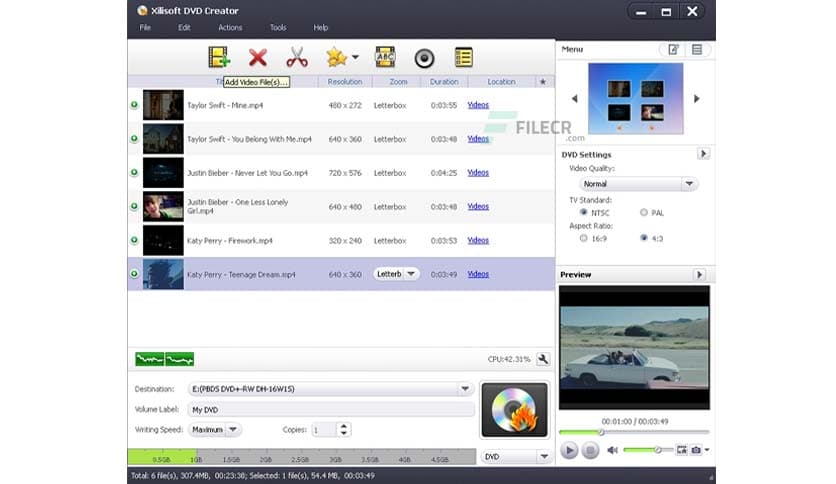Open the Effects dropdown arrow
The width and height of the screenshot is (836, 484).
(355, 57)
